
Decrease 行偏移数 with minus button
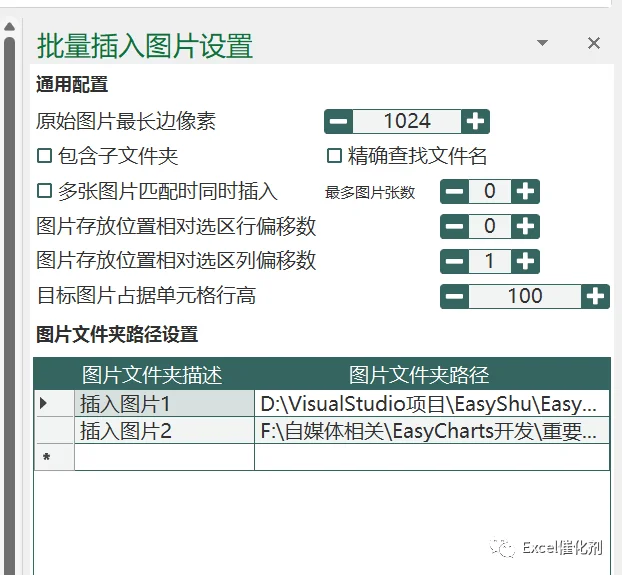(x=455, y=226)
